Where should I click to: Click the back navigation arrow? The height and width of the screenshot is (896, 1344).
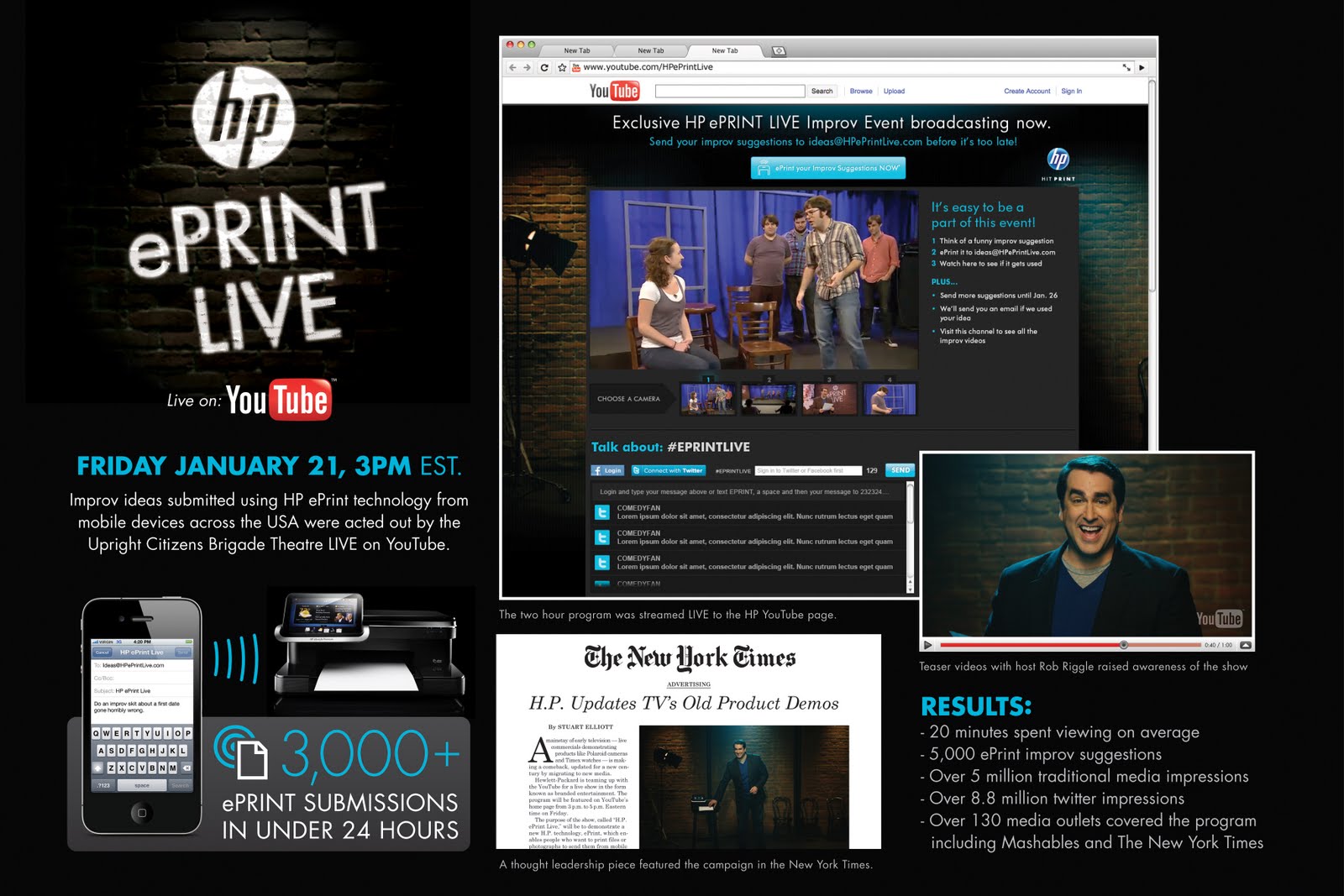512,65
